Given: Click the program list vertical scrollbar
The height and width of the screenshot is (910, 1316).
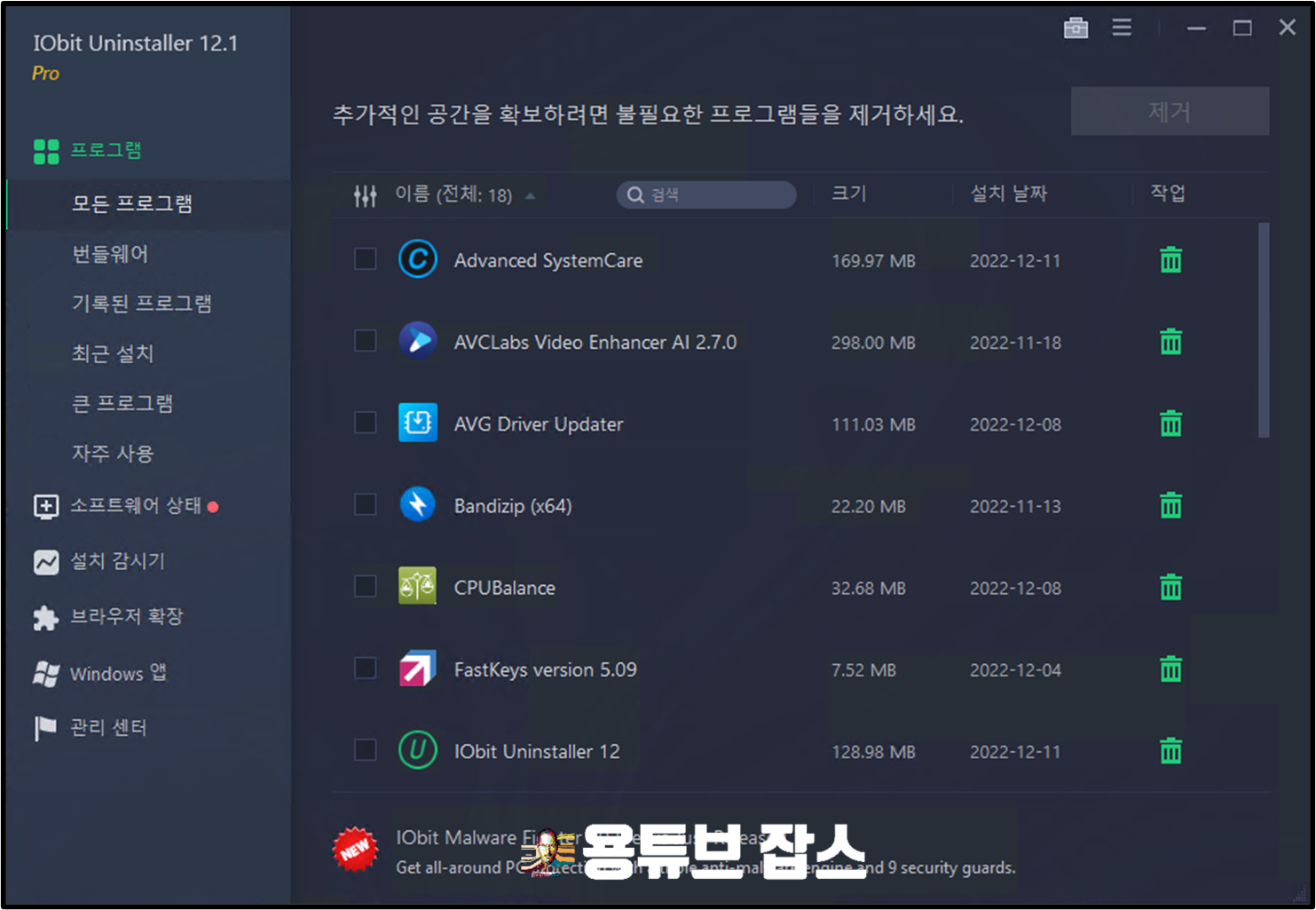Looking at the screenshot, I should click(1264, 330).
